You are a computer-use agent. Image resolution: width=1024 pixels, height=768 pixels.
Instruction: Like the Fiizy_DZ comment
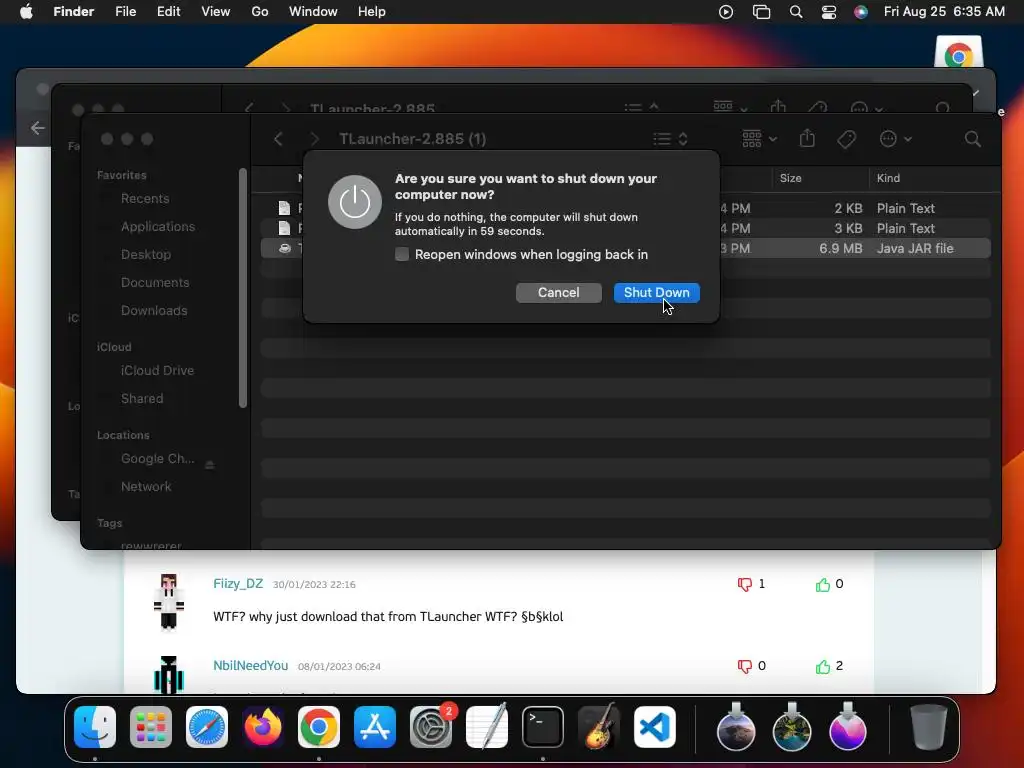pyautogui.click(x=823, y=584)
